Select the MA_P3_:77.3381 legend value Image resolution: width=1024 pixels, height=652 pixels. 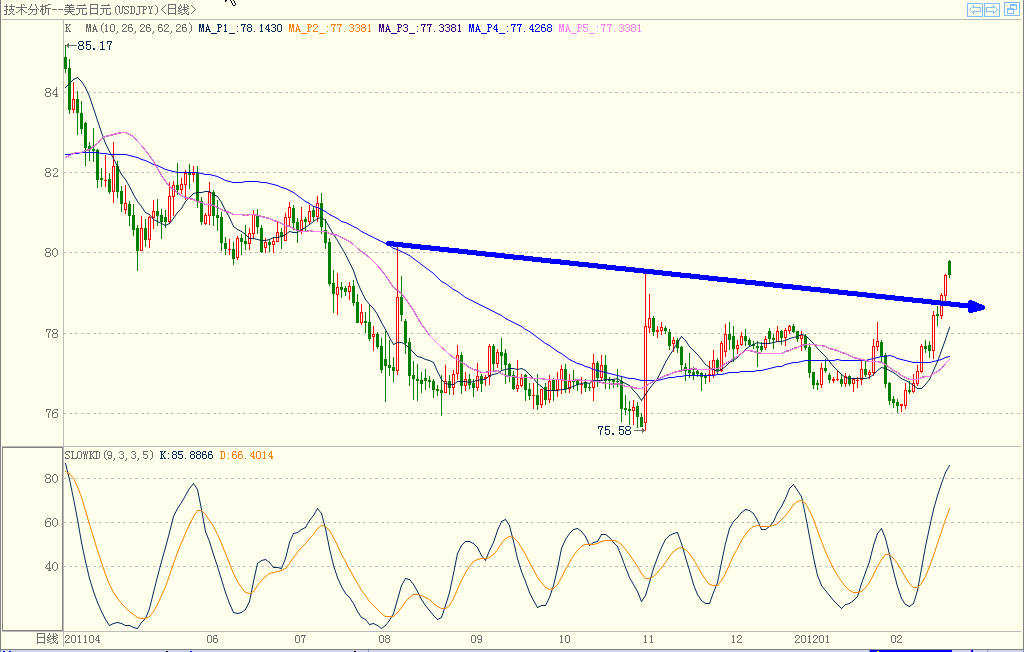420,28
